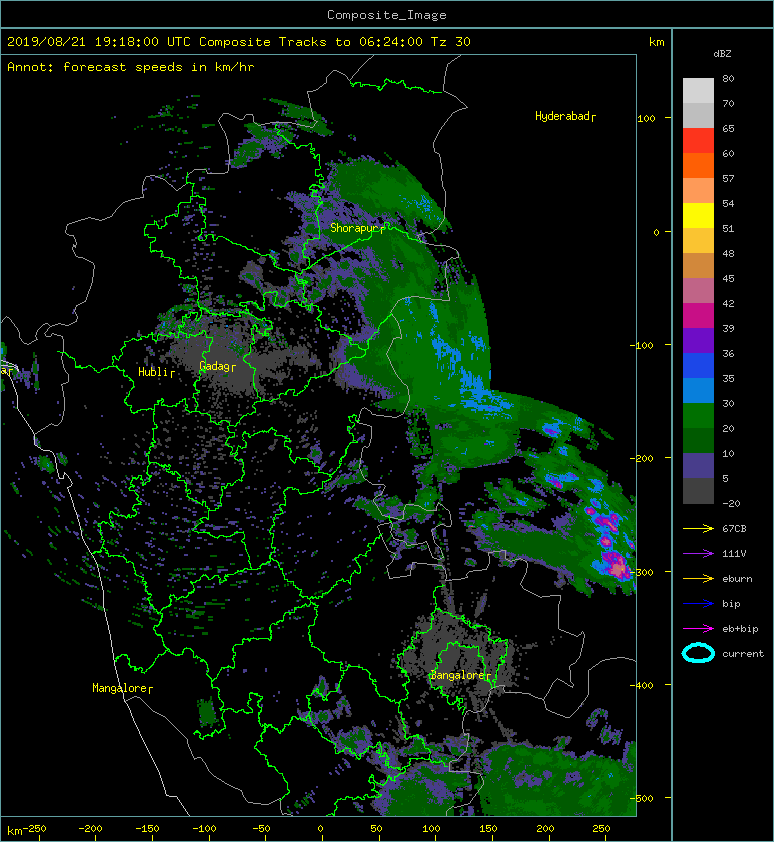Click the Bangalore city label

[458, 675]
